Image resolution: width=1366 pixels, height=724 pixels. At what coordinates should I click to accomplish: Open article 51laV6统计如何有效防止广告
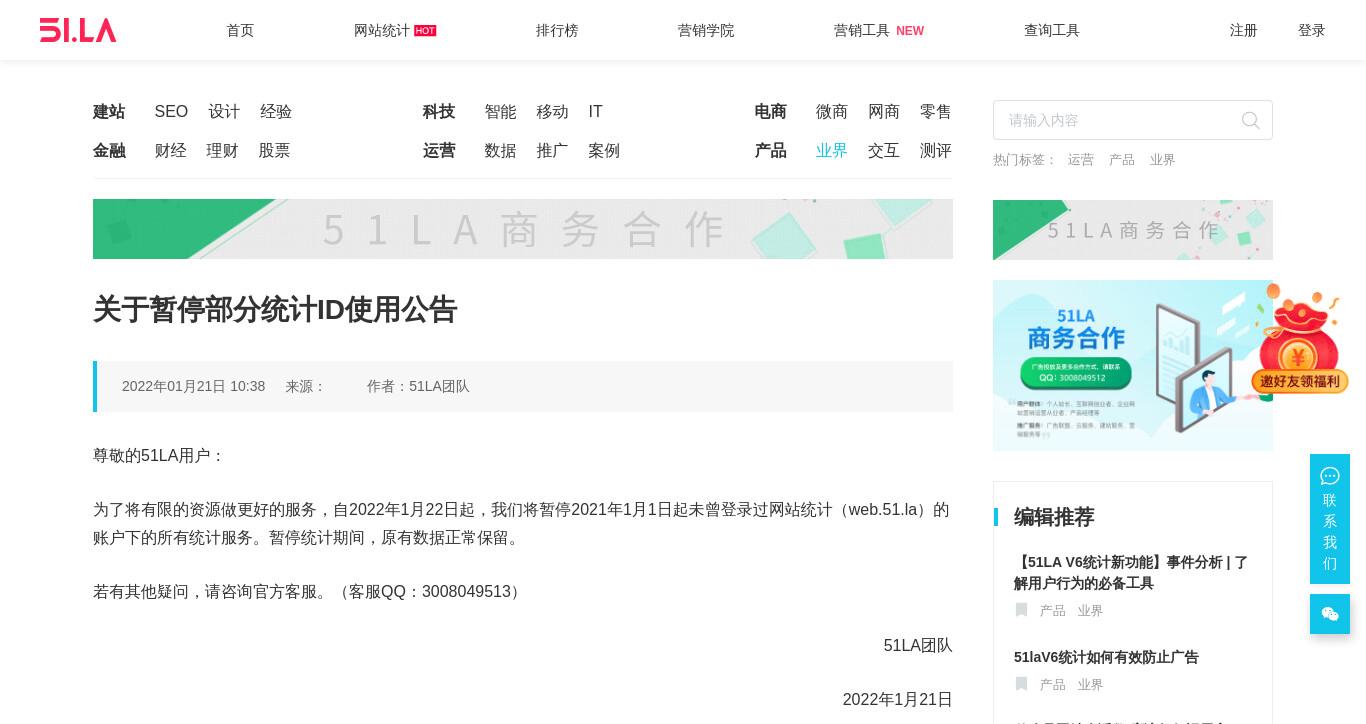coord(1106,657)
